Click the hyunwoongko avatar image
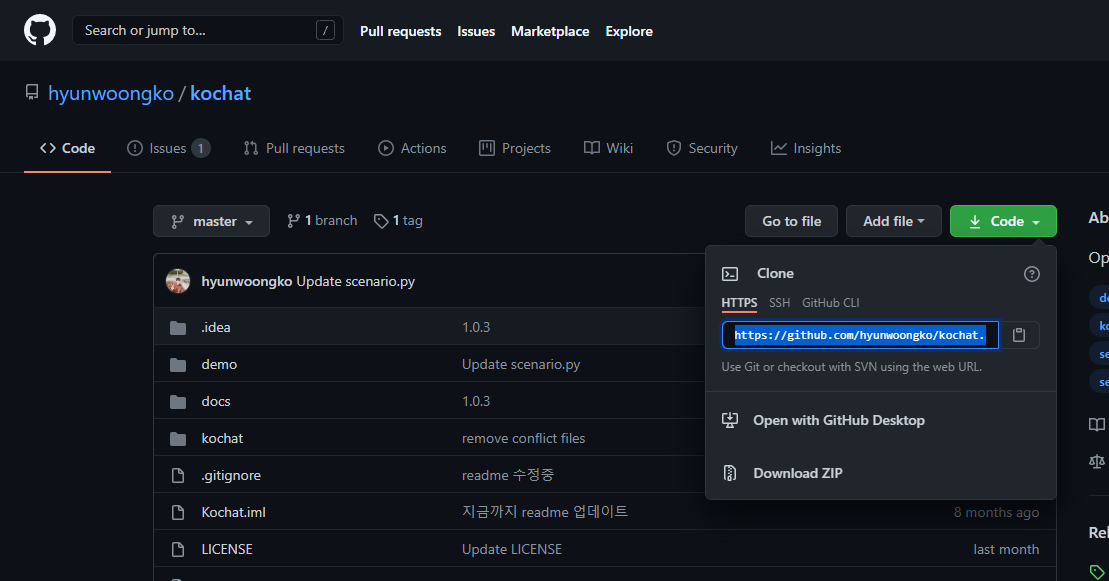Viewport: 1109px width, 581px height. (x=178, y=281)
